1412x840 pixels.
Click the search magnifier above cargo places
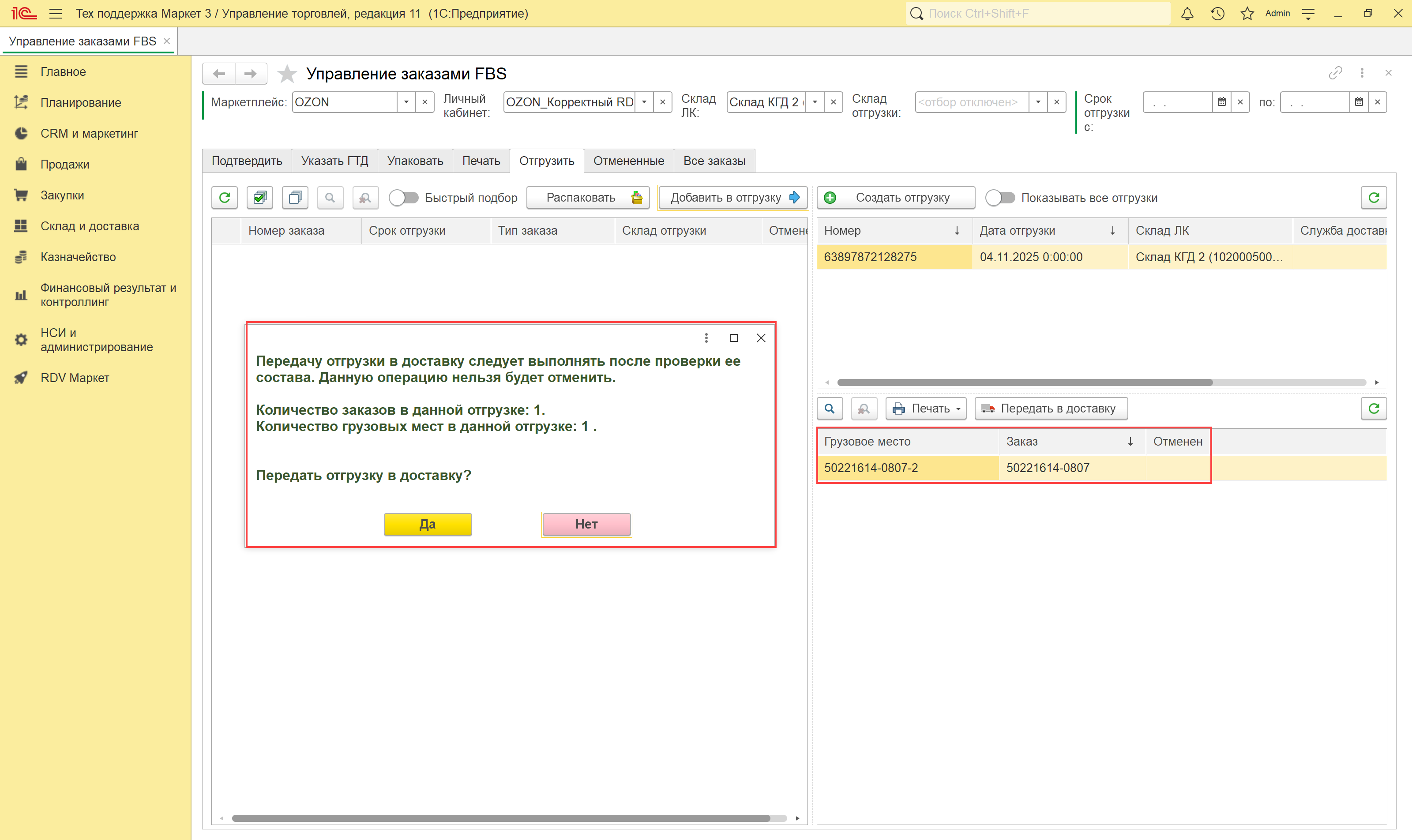click(830, 409)
